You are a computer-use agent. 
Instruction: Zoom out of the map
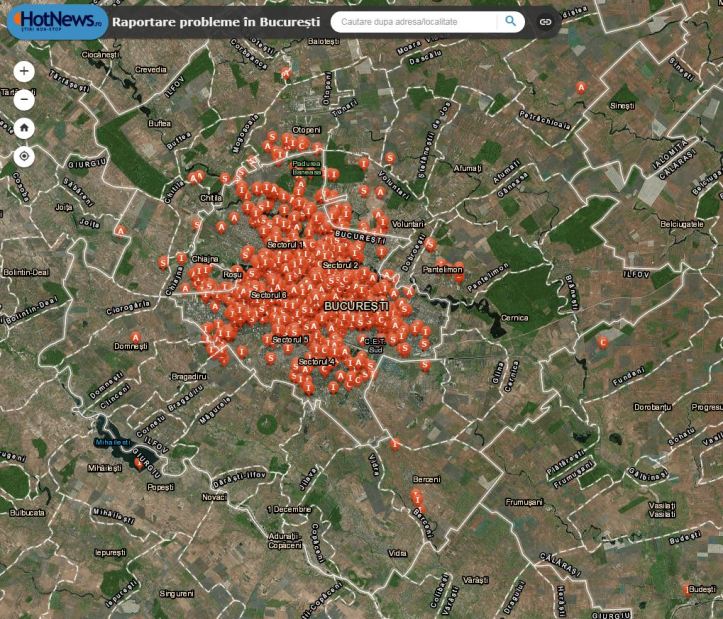click(25, 100)
